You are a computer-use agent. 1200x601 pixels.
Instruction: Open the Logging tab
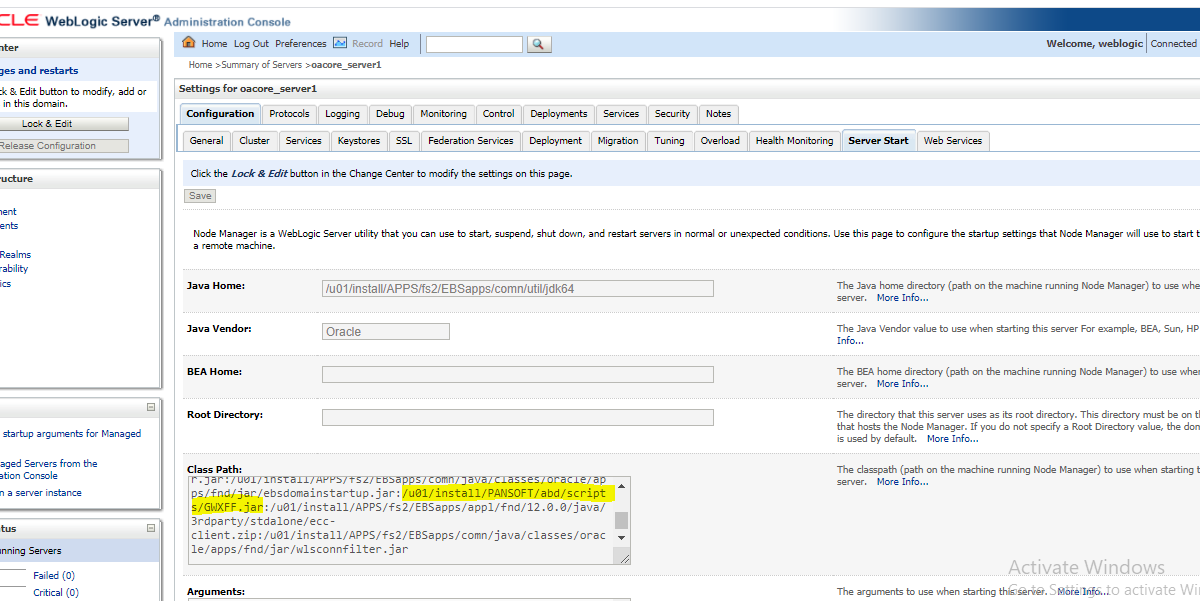click(x=342, y=114)
